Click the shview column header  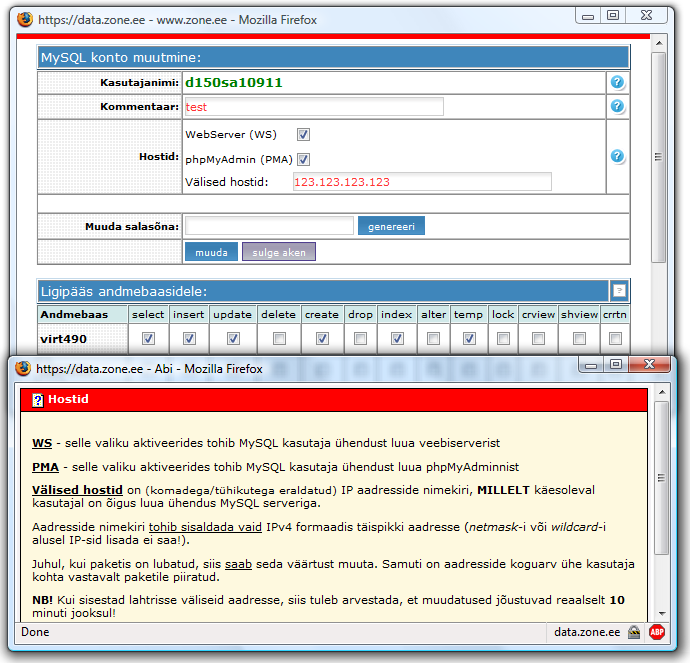pyautogui.click(x=579, y=315)
